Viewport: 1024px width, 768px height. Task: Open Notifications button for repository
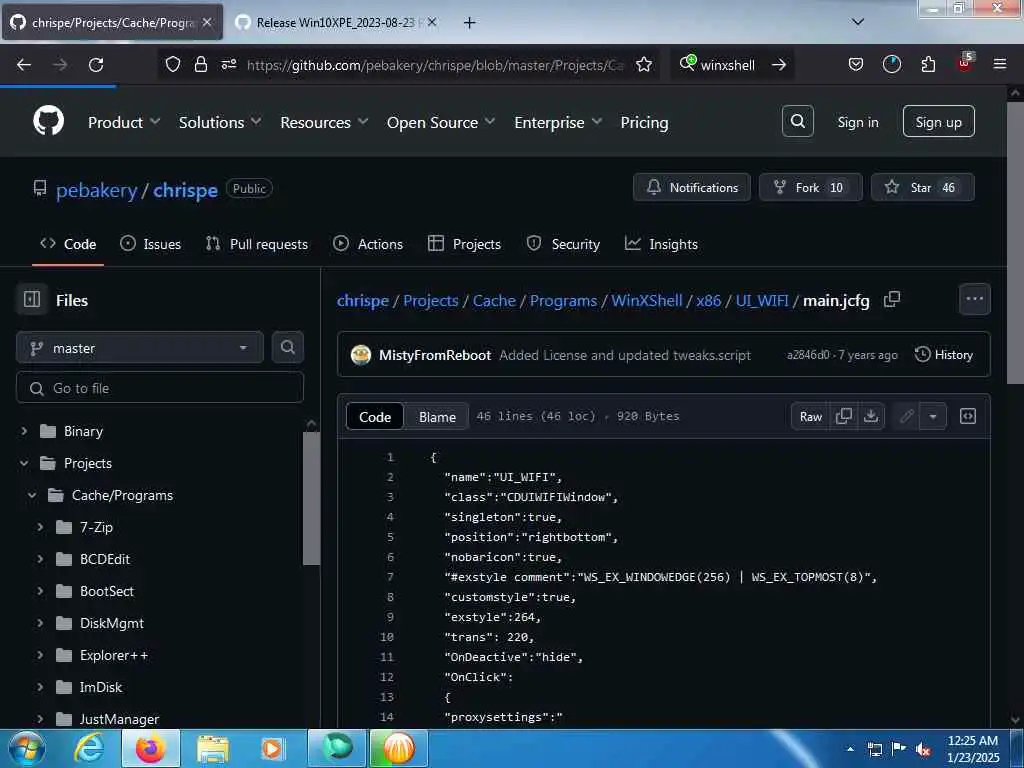692,187
